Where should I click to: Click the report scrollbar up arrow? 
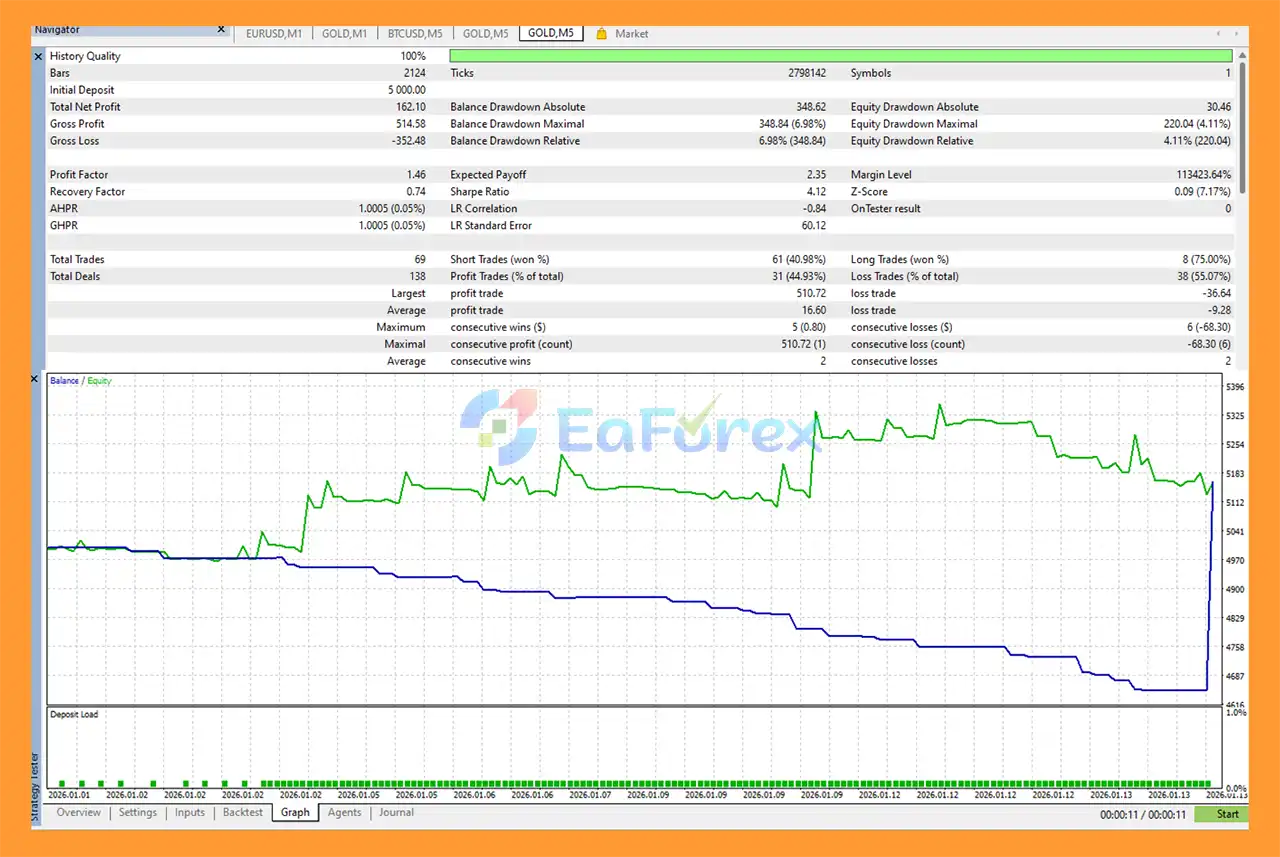(x=1243, y=56)
